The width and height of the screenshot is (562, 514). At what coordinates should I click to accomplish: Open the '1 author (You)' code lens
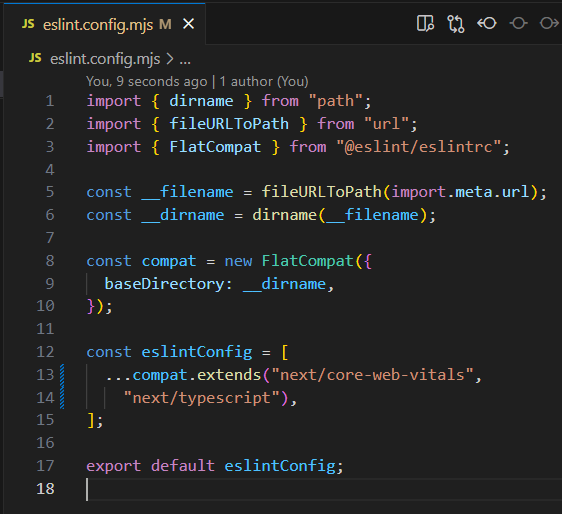pyautogui.click(x=264, y=82)
